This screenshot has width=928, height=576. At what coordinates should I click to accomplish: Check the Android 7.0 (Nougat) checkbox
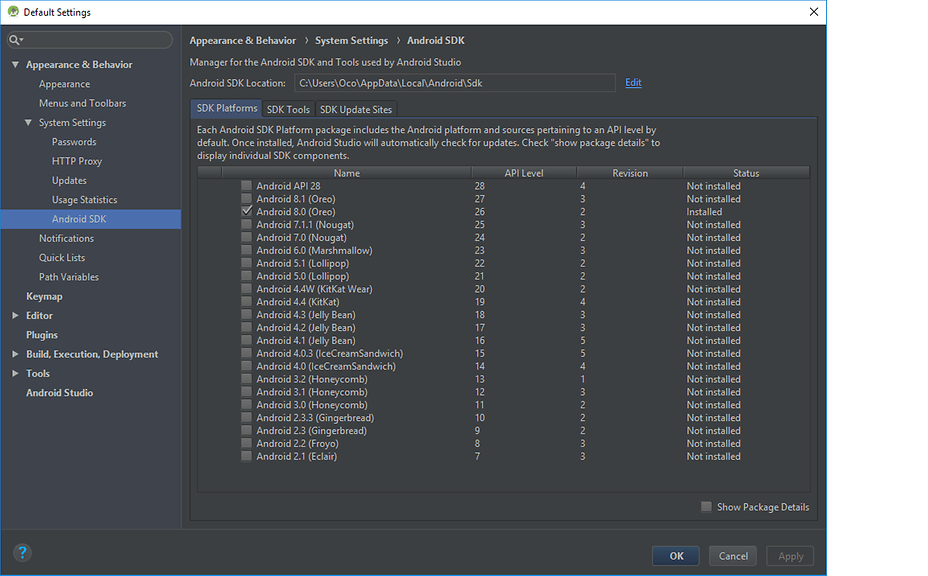pyautogui.click(x=246, y=237)
